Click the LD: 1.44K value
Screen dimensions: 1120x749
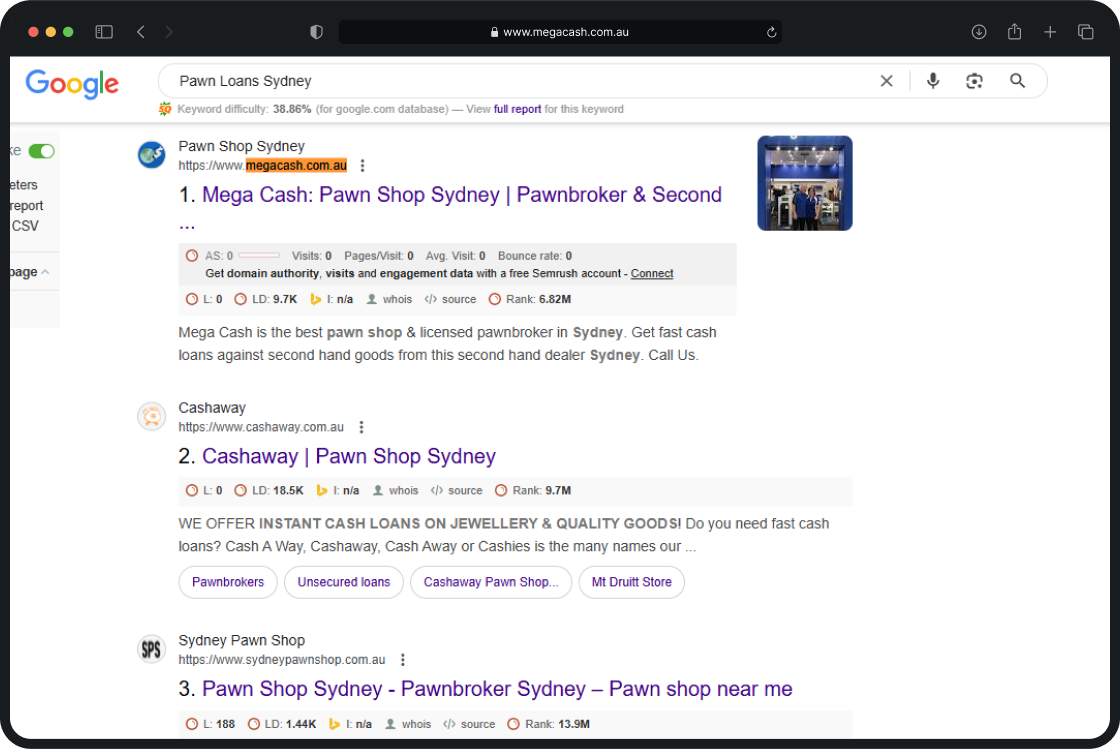(291, 724)
